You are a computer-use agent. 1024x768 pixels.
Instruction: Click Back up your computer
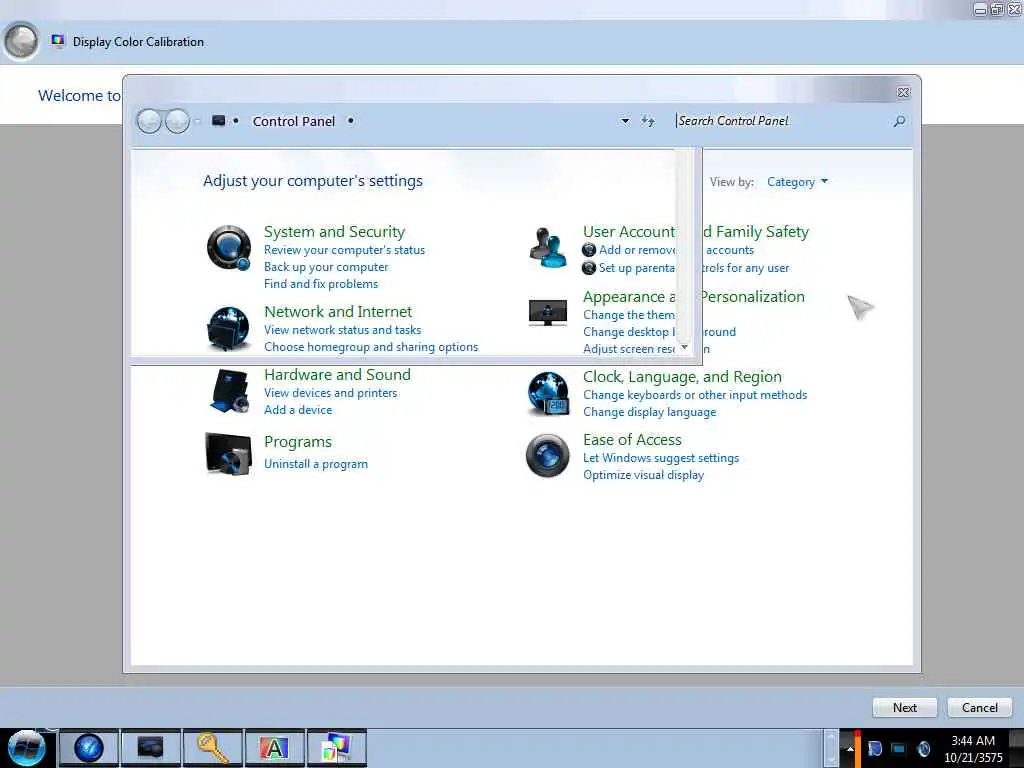click(326, 267)
